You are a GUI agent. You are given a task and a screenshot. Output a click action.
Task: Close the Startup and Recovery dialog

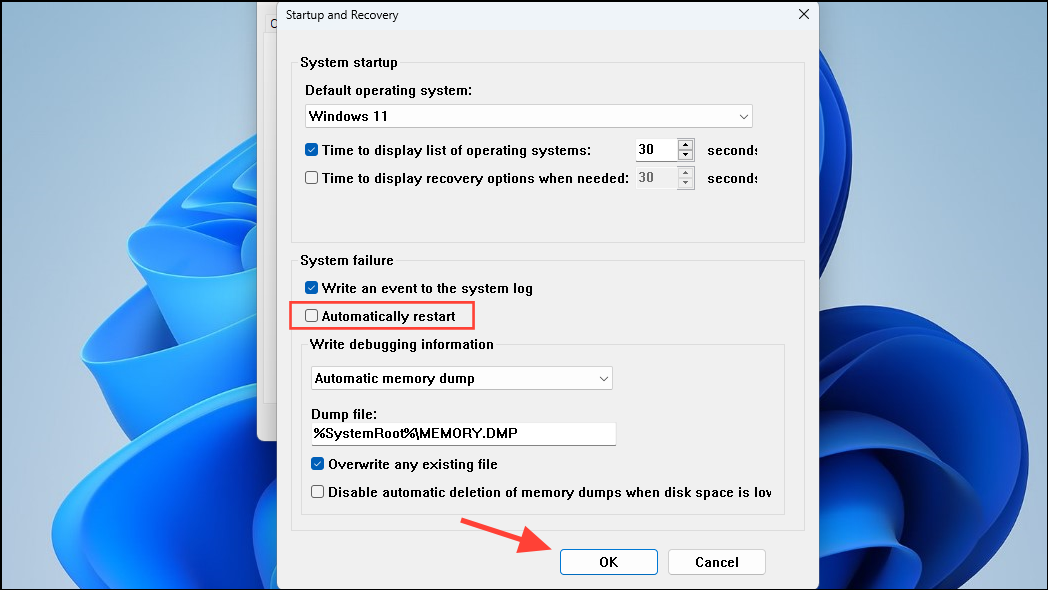tap(803, 14)
